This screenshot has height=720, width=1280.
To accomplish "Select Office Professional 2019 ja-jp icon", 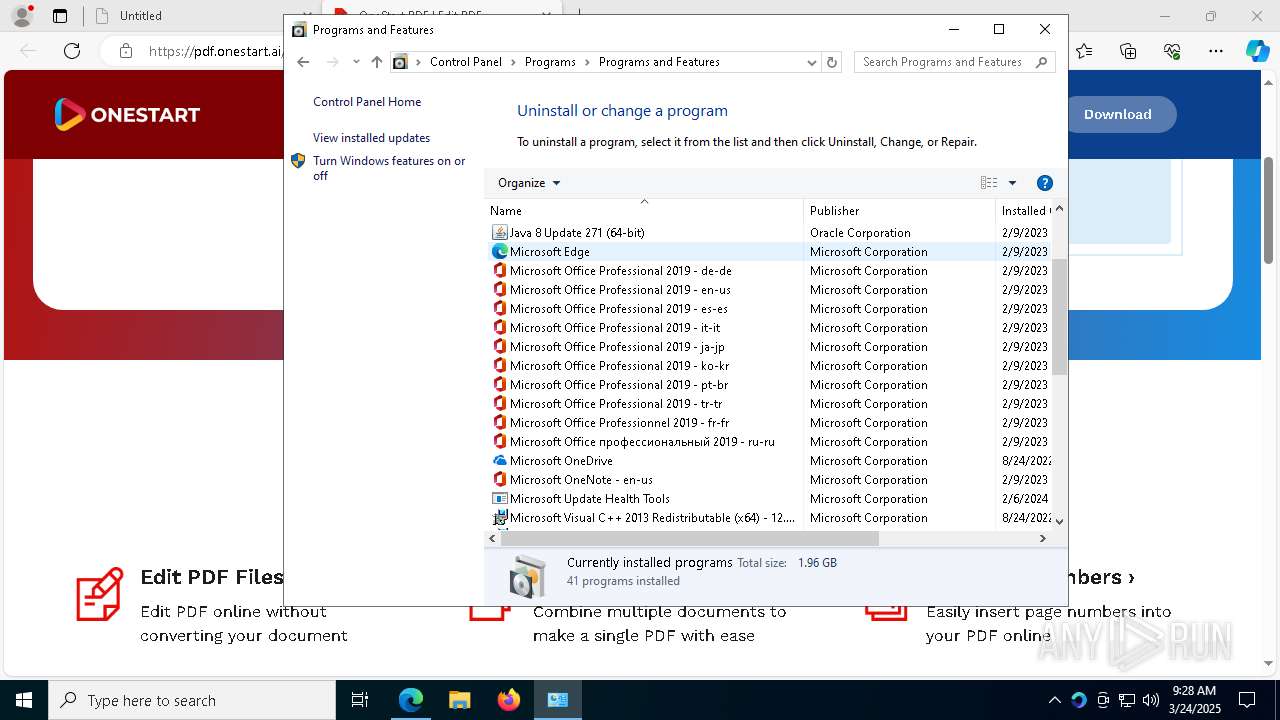I will coord(500,347).
